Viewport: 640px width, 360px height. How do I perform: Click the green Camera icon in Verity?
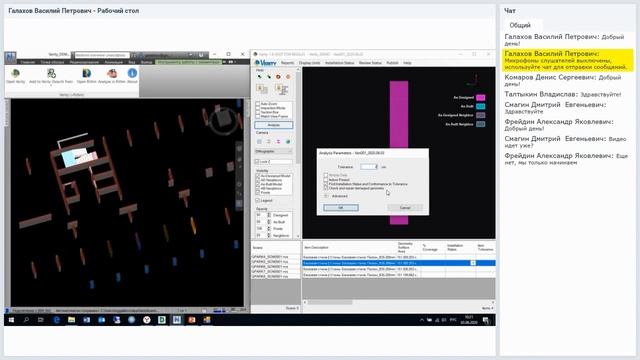point(288,142)
